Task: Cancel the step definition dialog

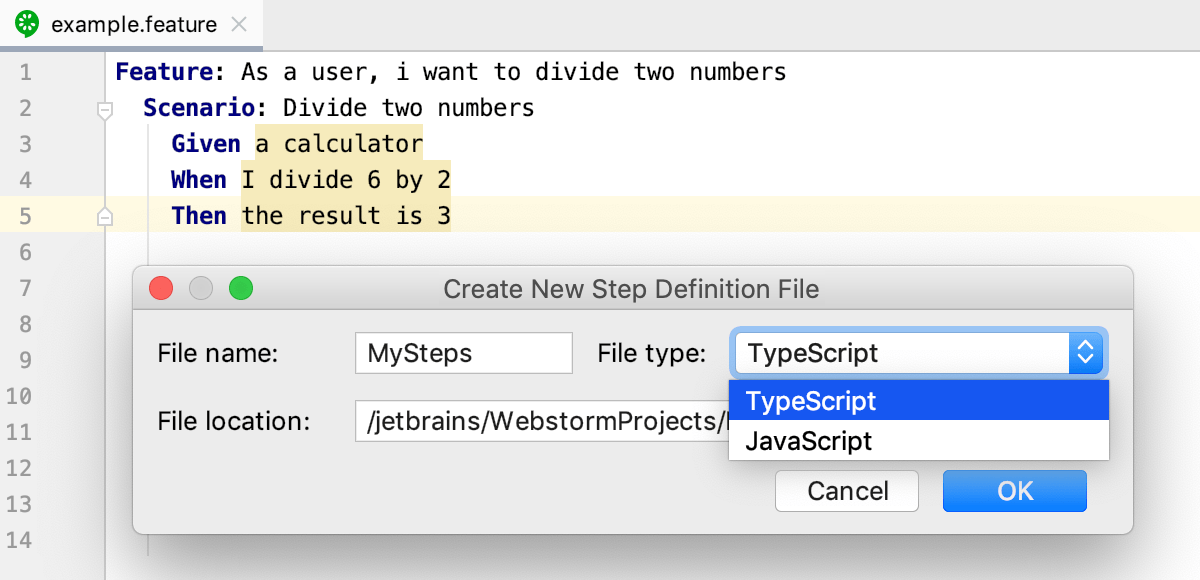Action: point(846,491)
